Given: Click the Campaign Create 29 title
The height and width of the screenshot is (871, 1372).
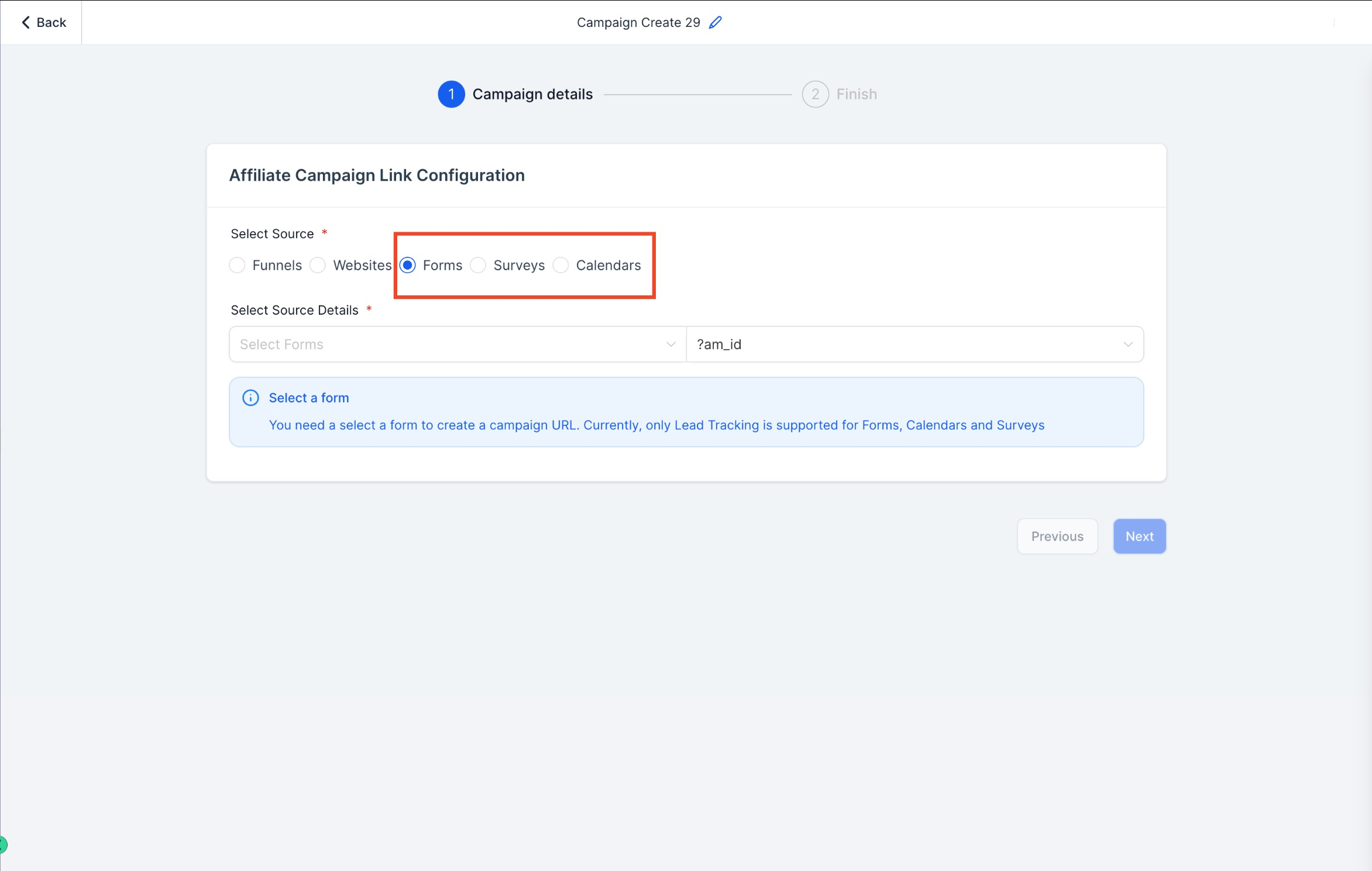Looking at the screenshot, I should 638,22.
